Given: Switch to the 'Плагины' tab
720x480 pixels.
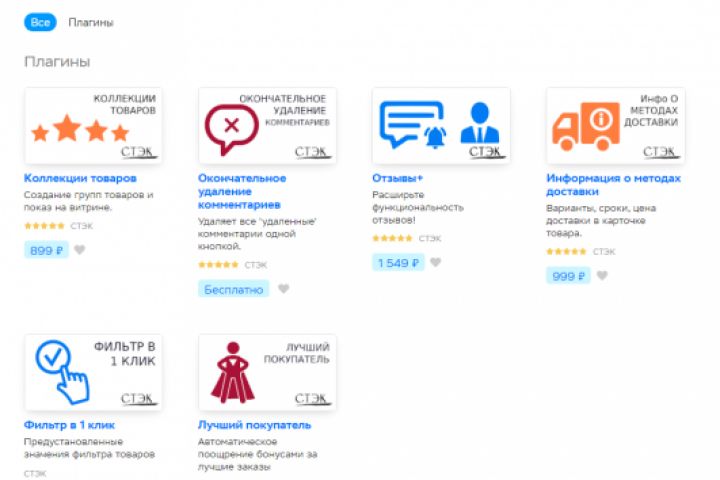Looking at the screenshot, I should 91,22.
